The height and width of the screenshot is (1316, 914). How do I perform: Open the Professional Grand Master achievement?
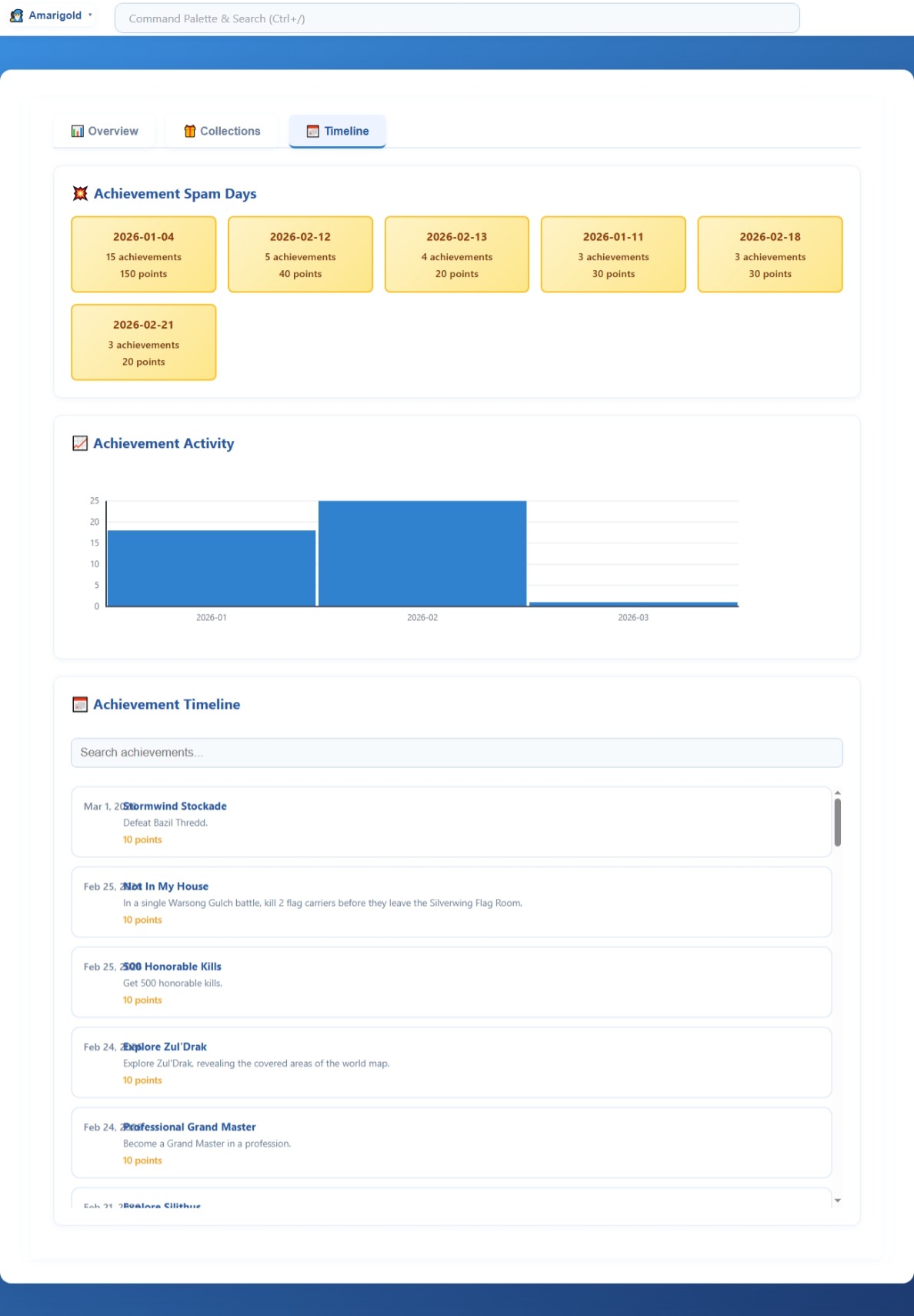(x=451, y=1143)
